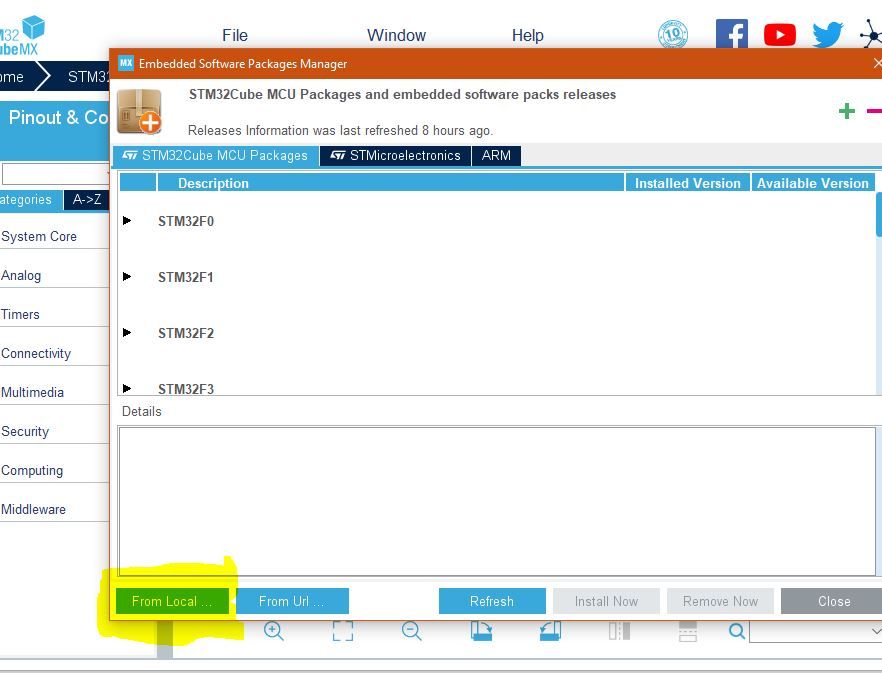Image resolution: width=882 pixels, height=673 pixels.
Task: Click the From Local button
Action: click(172, 601)
